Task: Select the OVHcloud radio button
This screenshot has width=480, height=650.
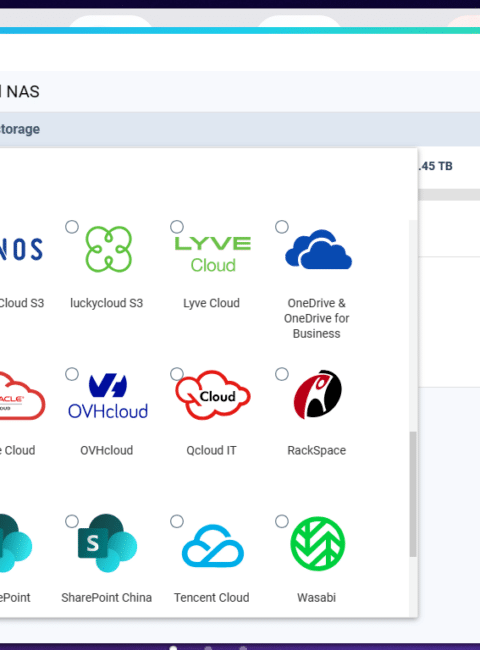Action: (x=72, y=374)
